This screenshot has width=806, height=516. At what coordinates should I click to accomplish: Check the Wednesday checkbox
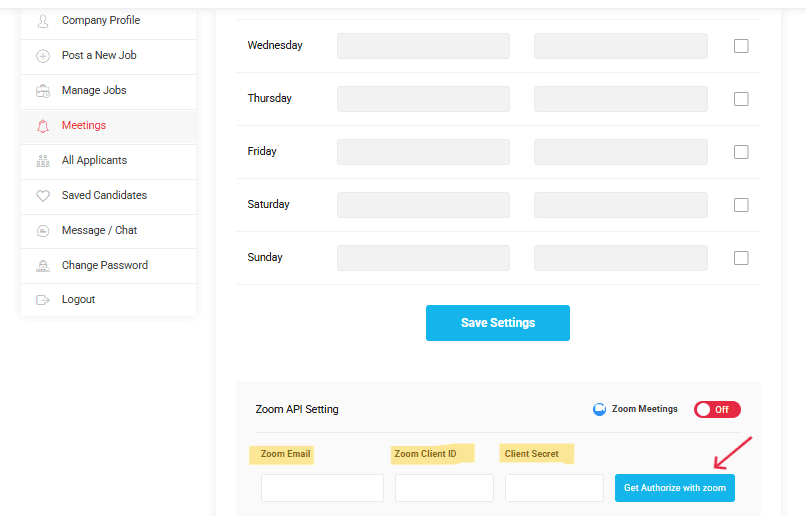[x=741, y=46]
